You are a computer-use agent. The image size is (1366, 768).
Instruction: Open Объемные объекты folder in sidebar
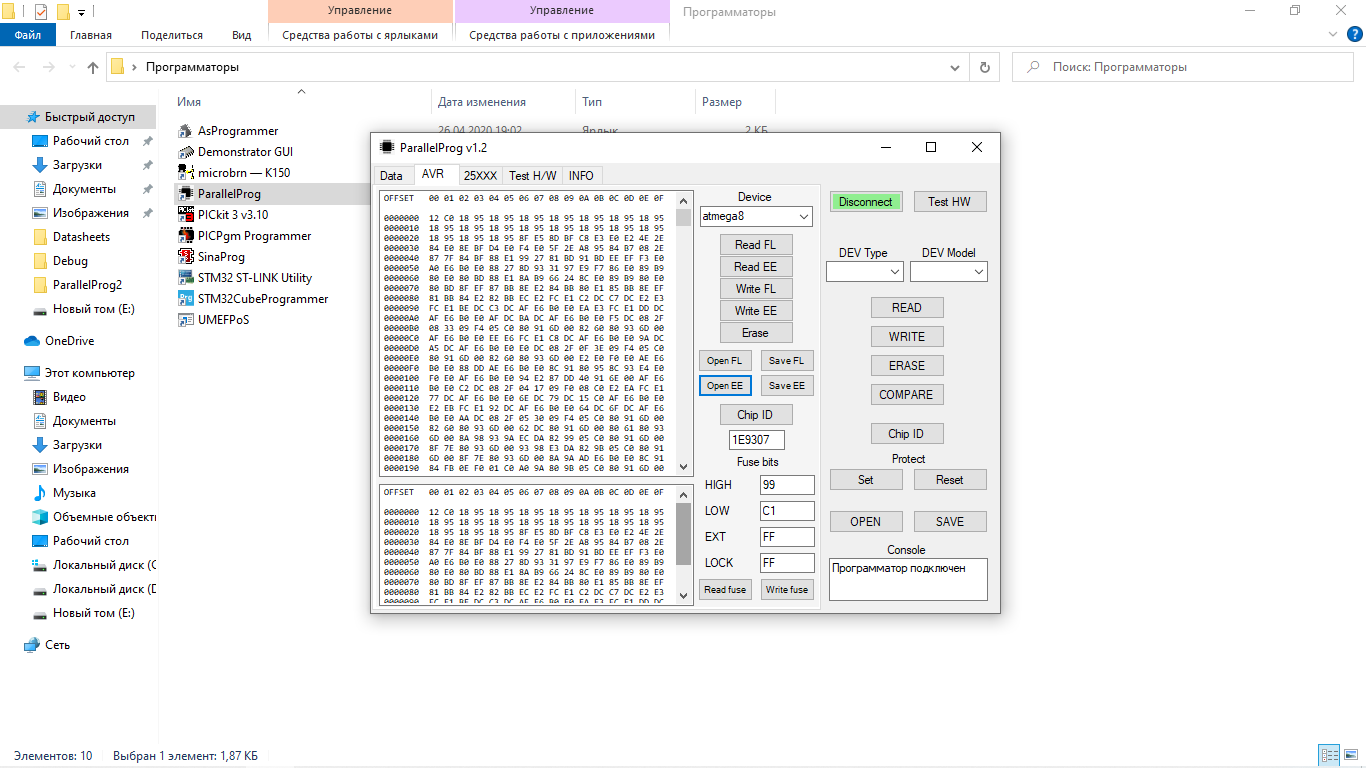pyautogui.click(x=94, y=517)
